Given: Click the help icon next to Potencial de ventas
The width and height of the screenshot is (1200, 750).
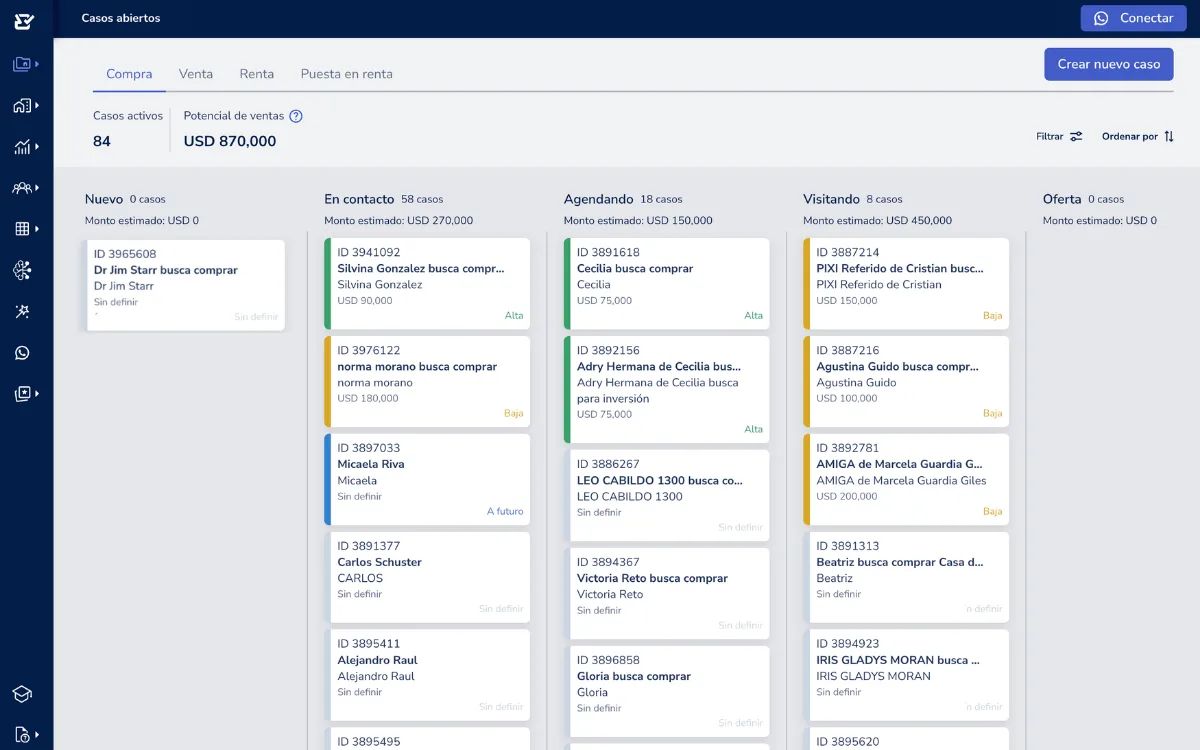Looking at the screenshot, I should [296, 116].
